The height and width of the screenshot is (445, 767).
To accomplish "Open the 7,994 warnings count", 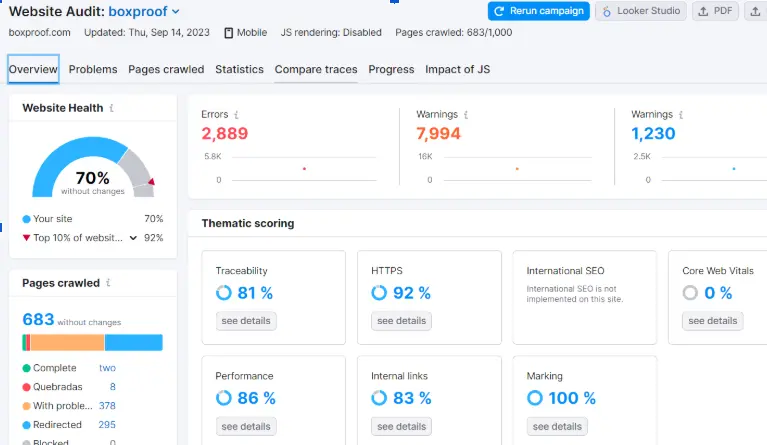I will coord(438,134).
